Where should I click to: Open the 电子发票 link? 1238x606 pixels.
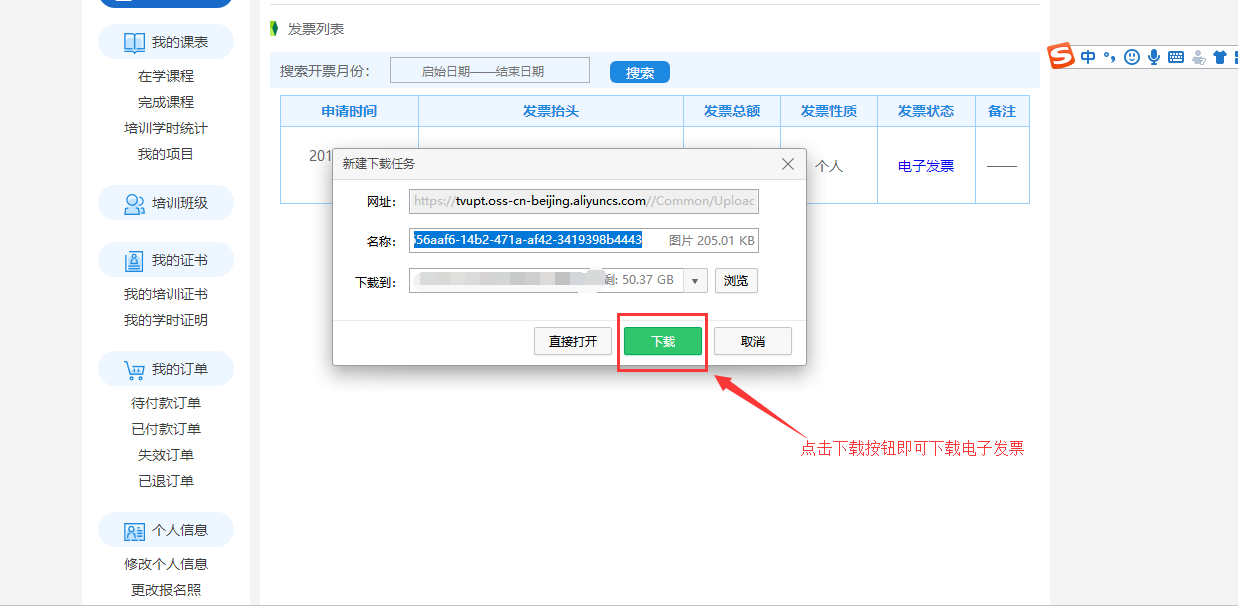click(x=926, y=166)
